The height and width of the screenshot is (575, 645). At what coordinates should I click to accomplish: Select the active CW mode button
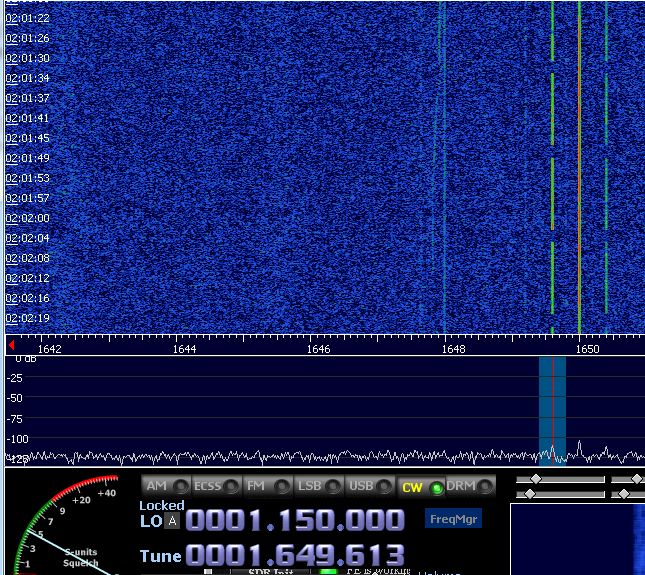point(421,487)
